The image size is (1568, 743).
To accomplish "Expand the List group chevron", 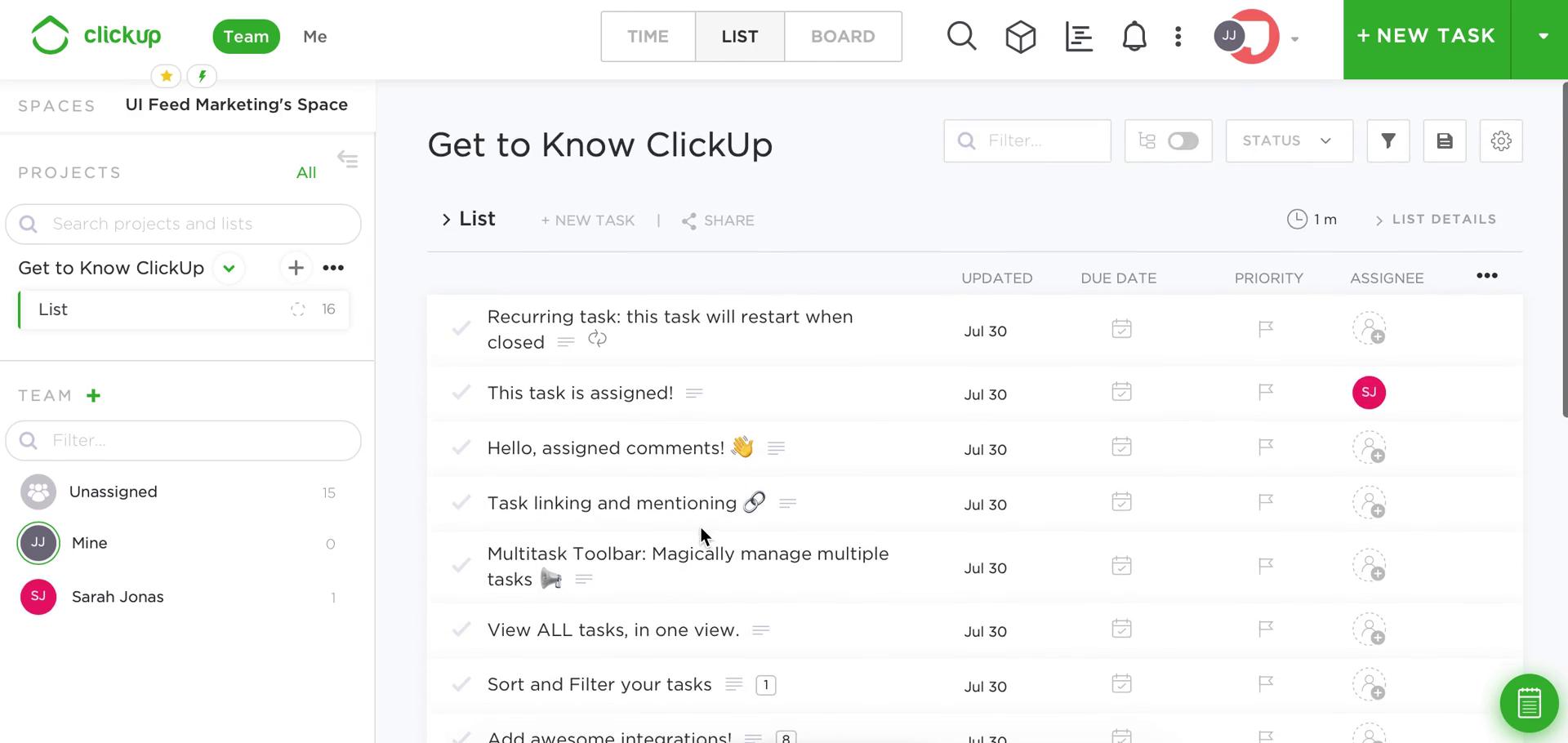I will pyautogui.click(x=446, y=220).
